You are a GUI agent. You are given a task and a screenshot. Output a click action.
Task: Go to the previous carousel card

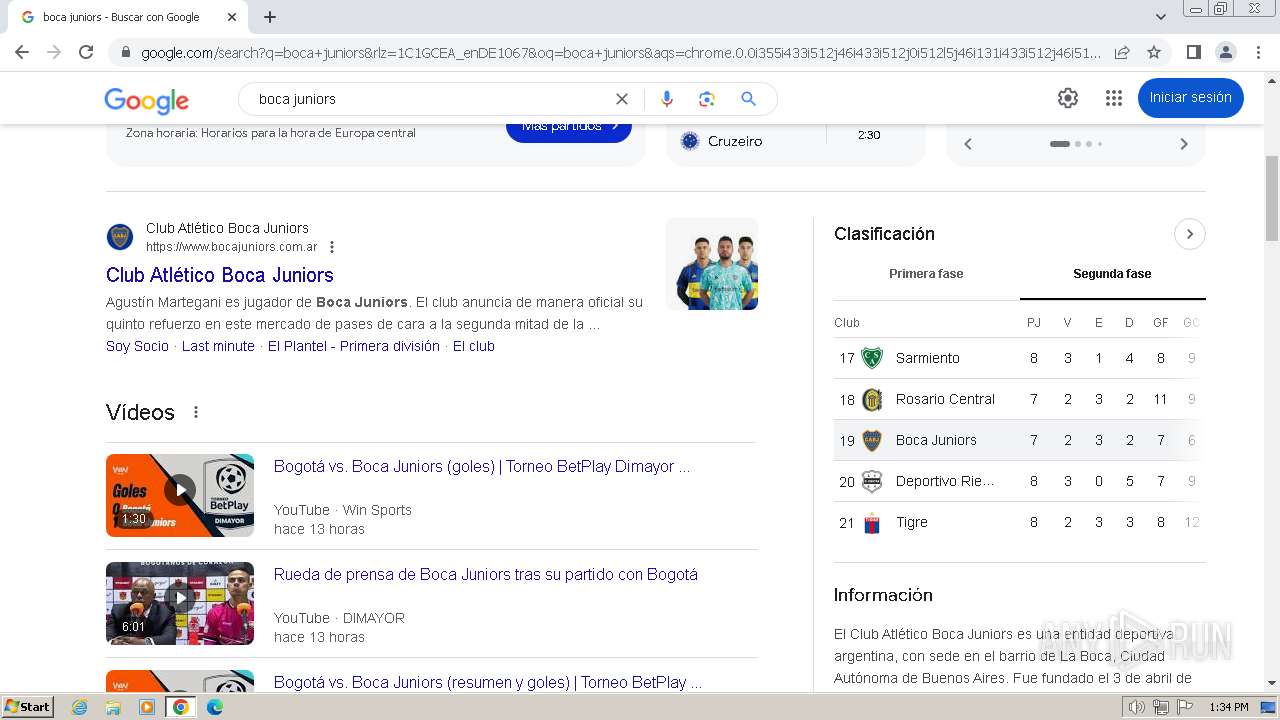tap(968, 144)
